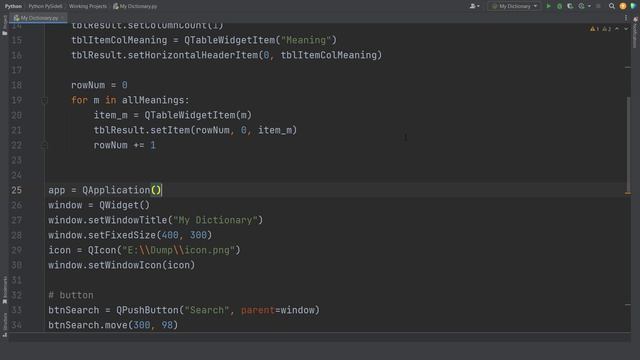
Task: Run the My Dictionary configuration
Action: pyautogui.click(x=549, y=6)
